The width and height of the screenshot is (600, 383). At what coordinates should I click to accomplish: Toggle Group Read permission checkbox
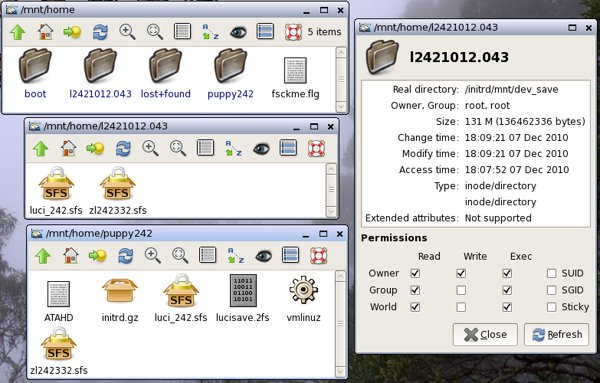click(415, 290)
